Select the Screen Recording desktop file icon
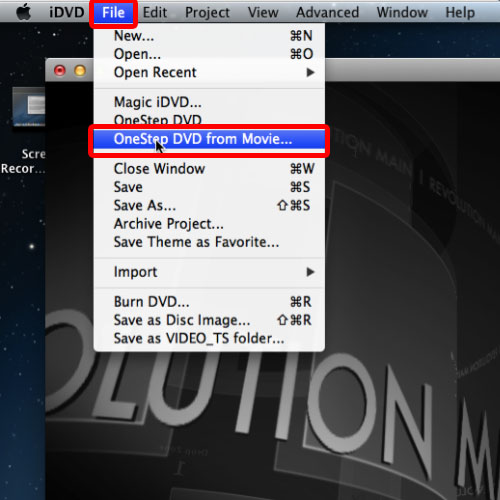The height and width of the screenshot is (500, 500). pos(29,107)
